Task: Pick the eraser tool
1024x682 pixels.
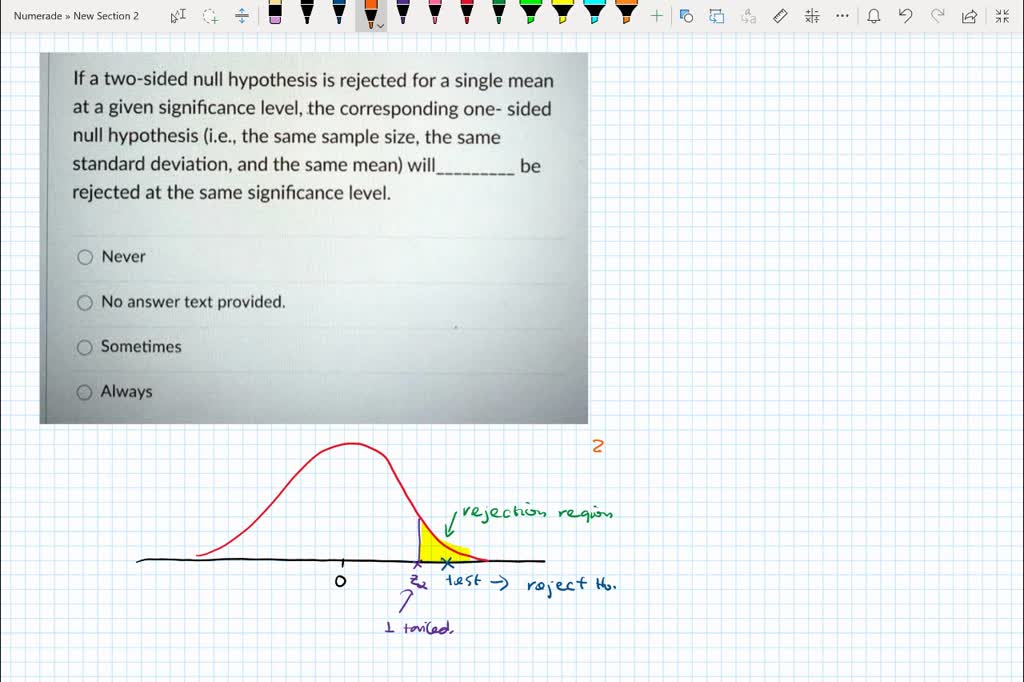Action: (272, 15)
